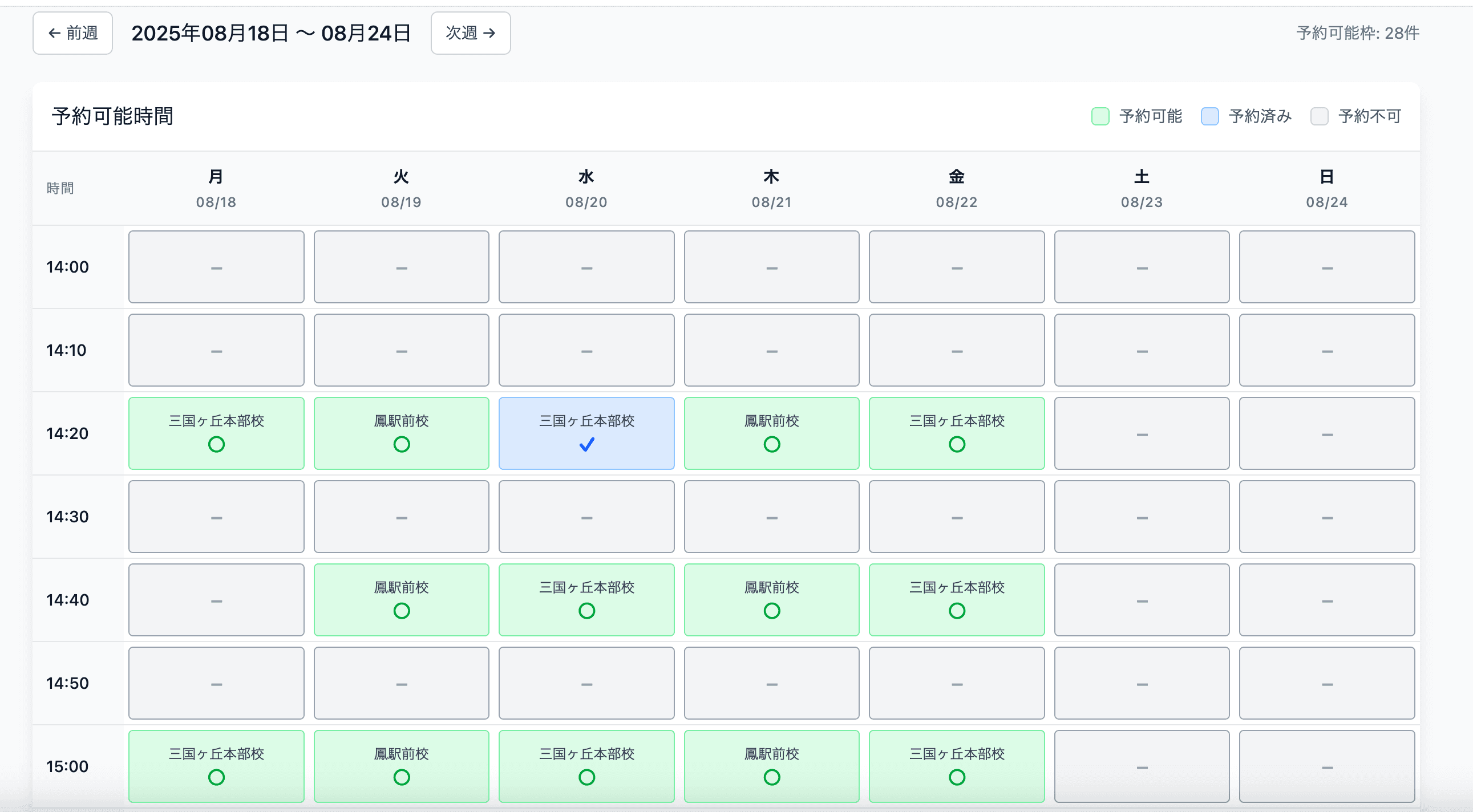The height and width of the screenshot is (812, 1473).
Task: Select Friday 14:40 三国ヶ丘本部校 slot
Action: coord(957,600)
